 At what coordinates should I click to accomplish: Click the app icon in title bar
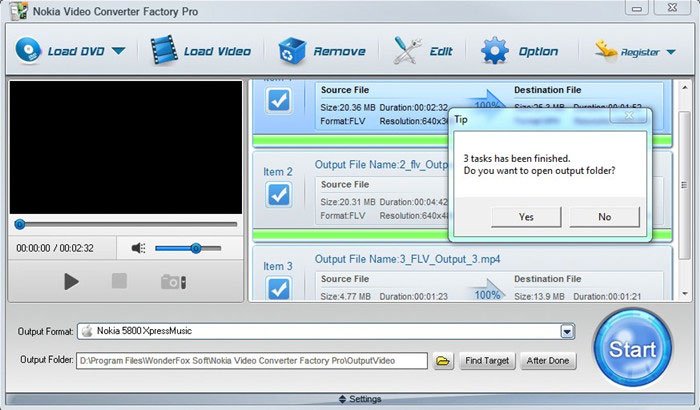point(17,10)
